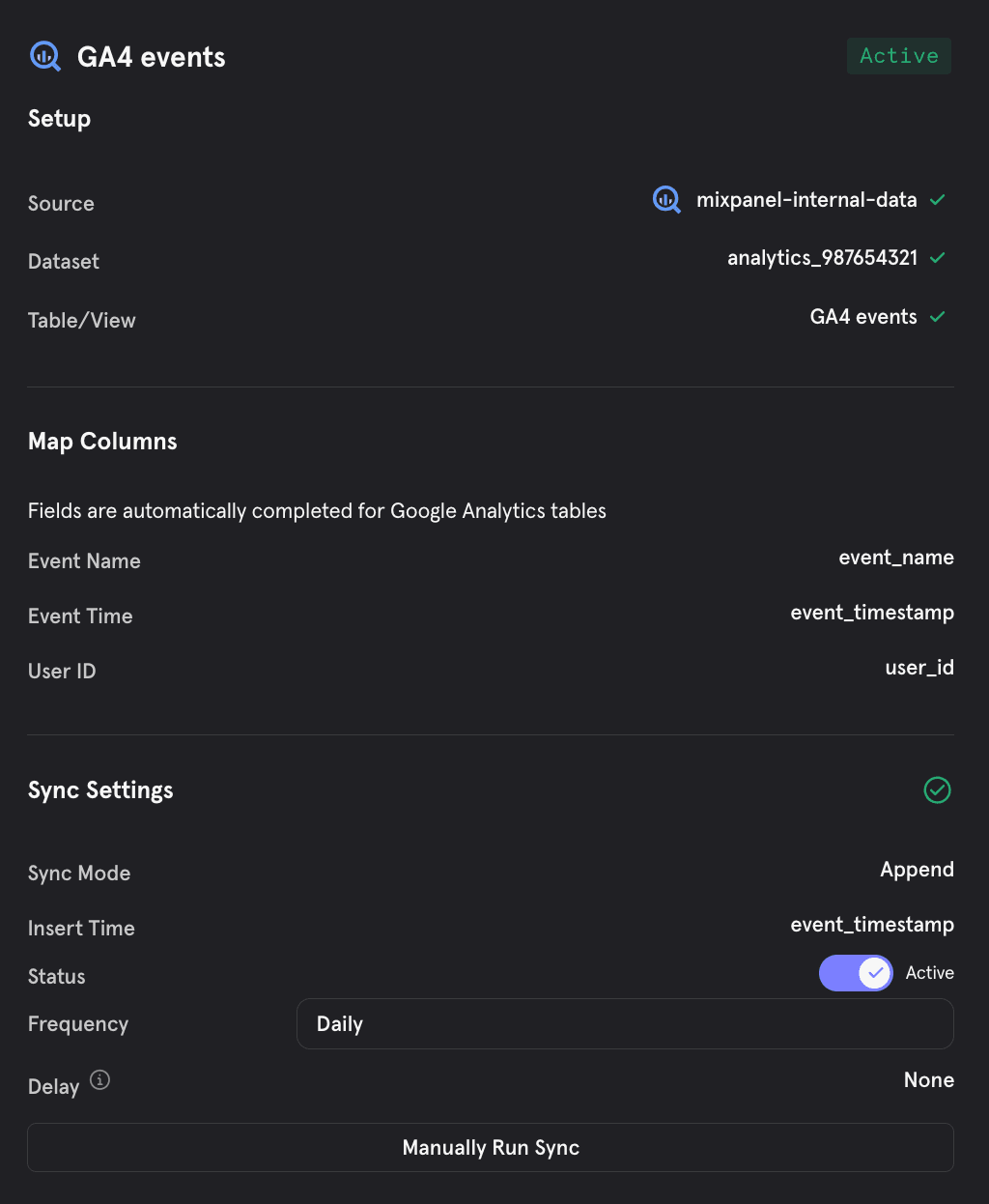989x1204 pixels.
Task: Click the analytics_987654321 dataset value
Action: 822,258
